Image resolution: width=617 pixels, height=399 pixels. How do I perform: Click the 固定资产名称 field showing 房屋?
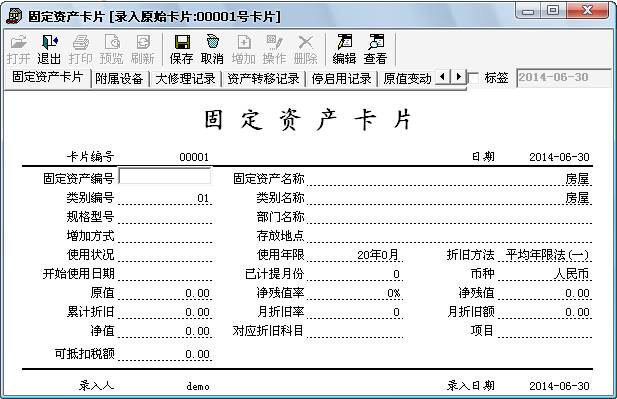pyautogui.click(x=449, y=179)
